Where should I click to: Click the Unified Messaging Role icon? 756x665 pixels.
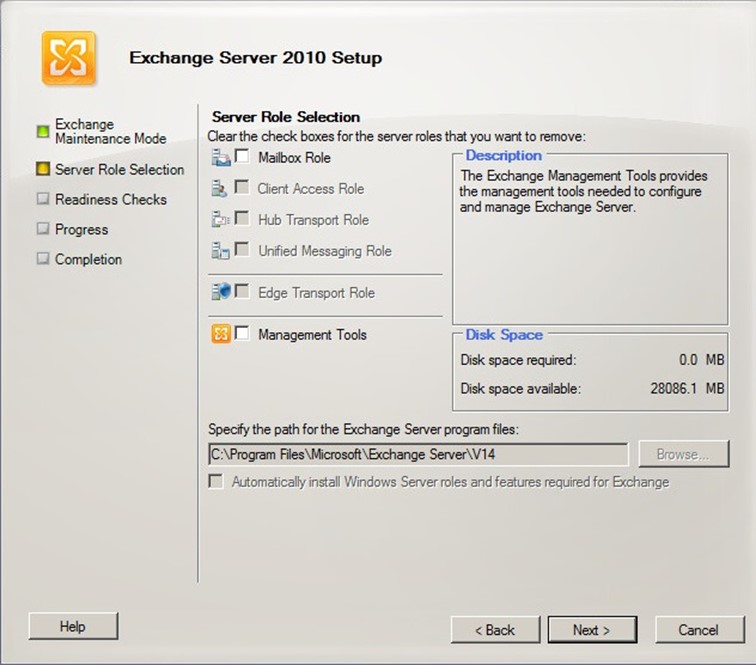(220, 251)
